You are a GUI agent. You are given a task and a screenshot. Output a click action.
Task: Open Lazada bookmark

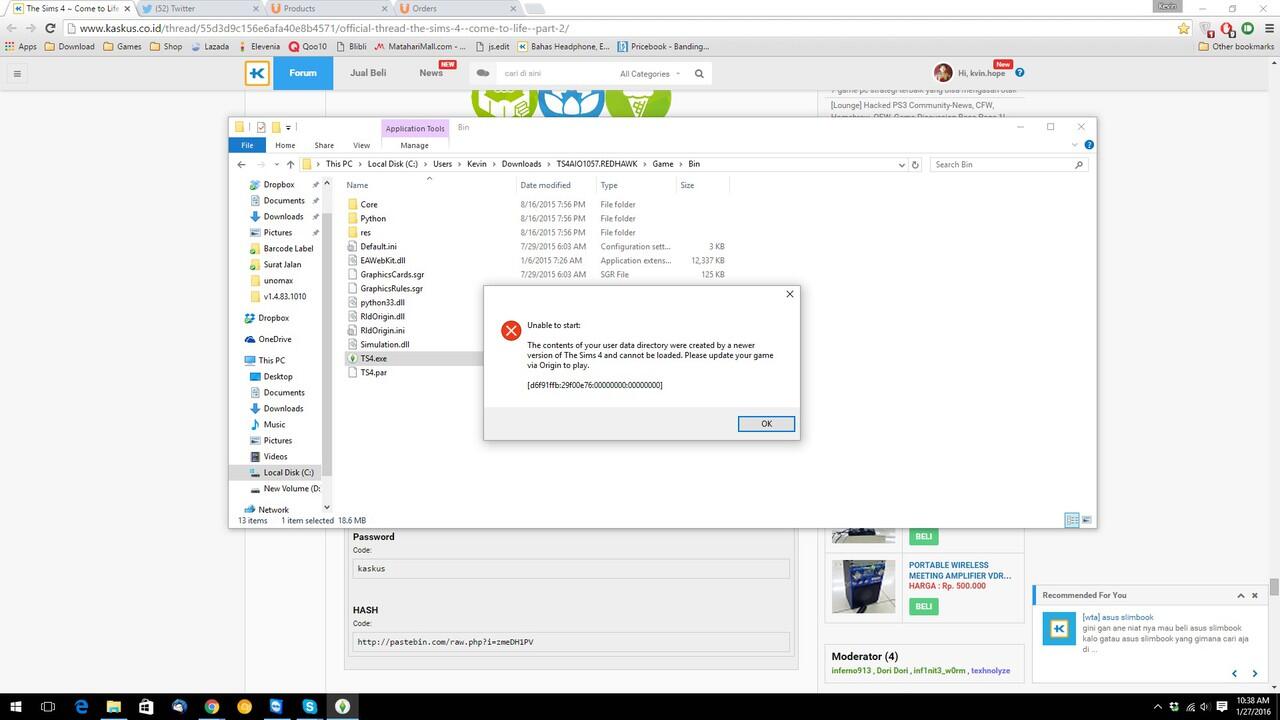[209, 46]
